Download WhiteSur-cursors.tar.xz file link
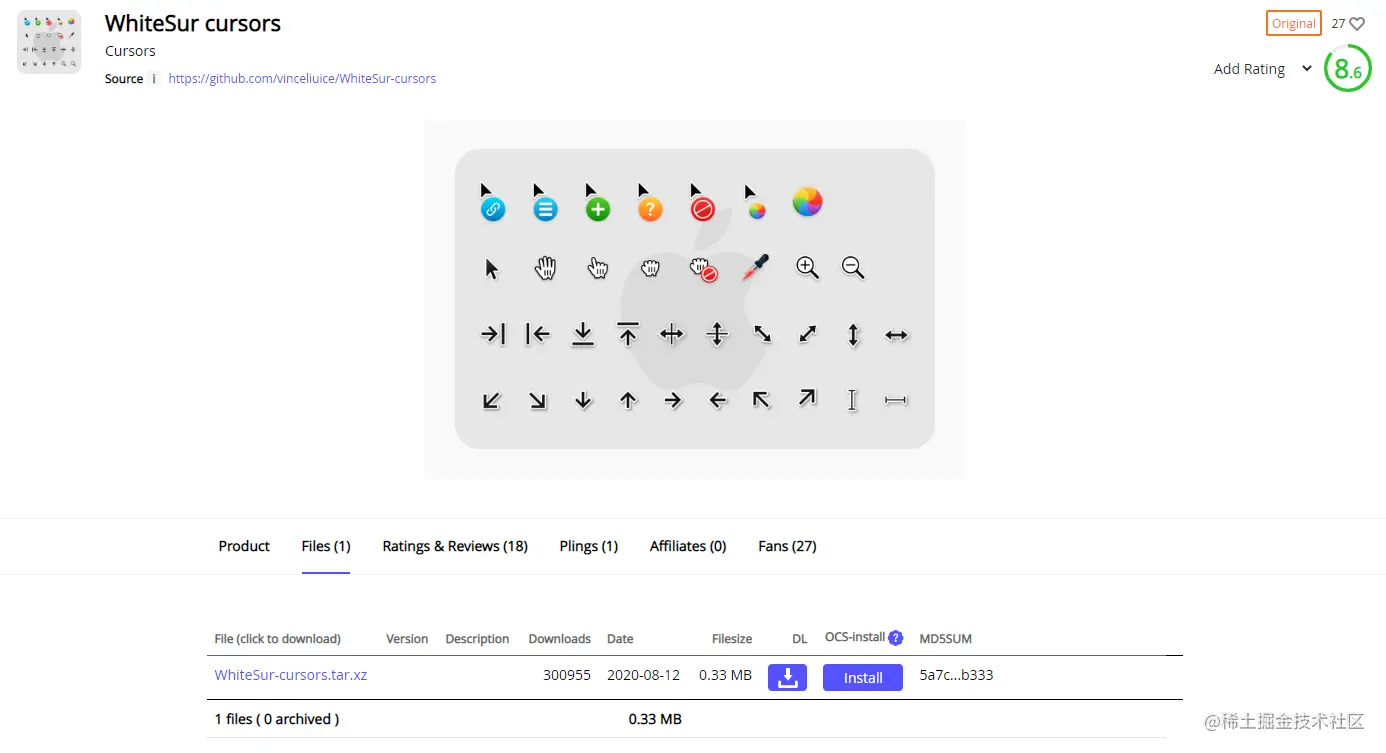 [x=291, y=675]
